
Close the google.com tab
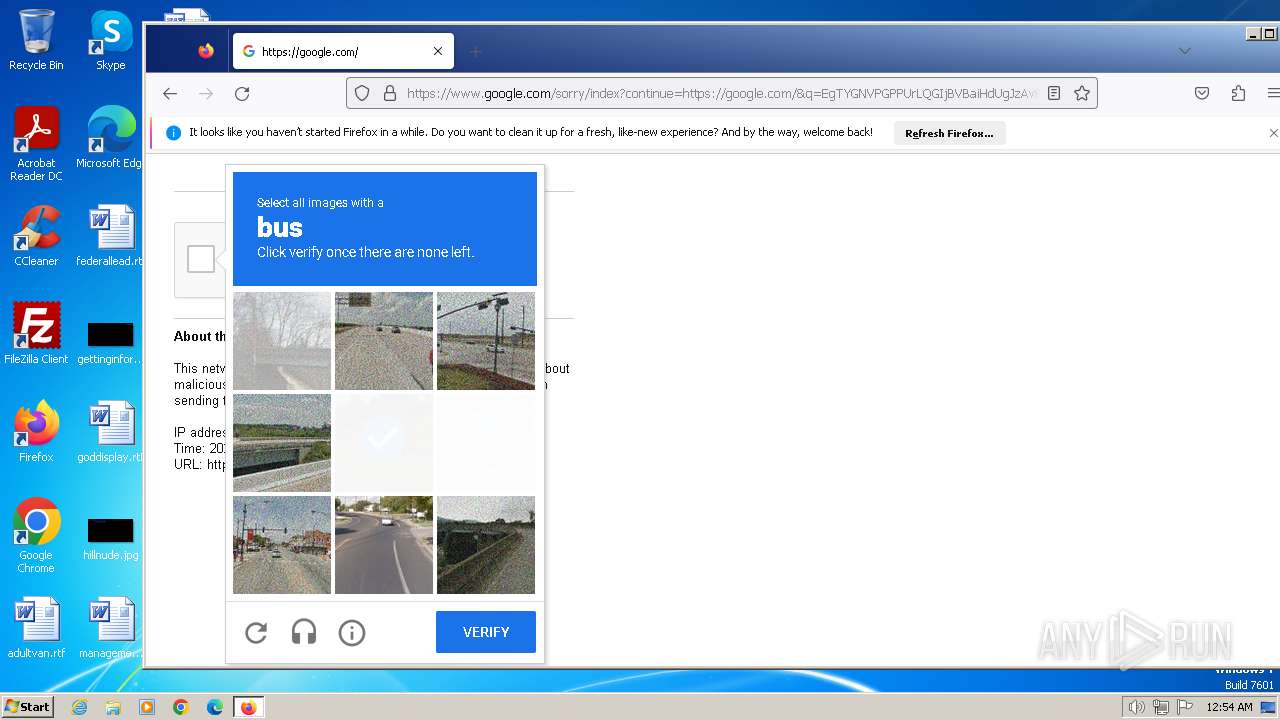(x=438, y=51)
